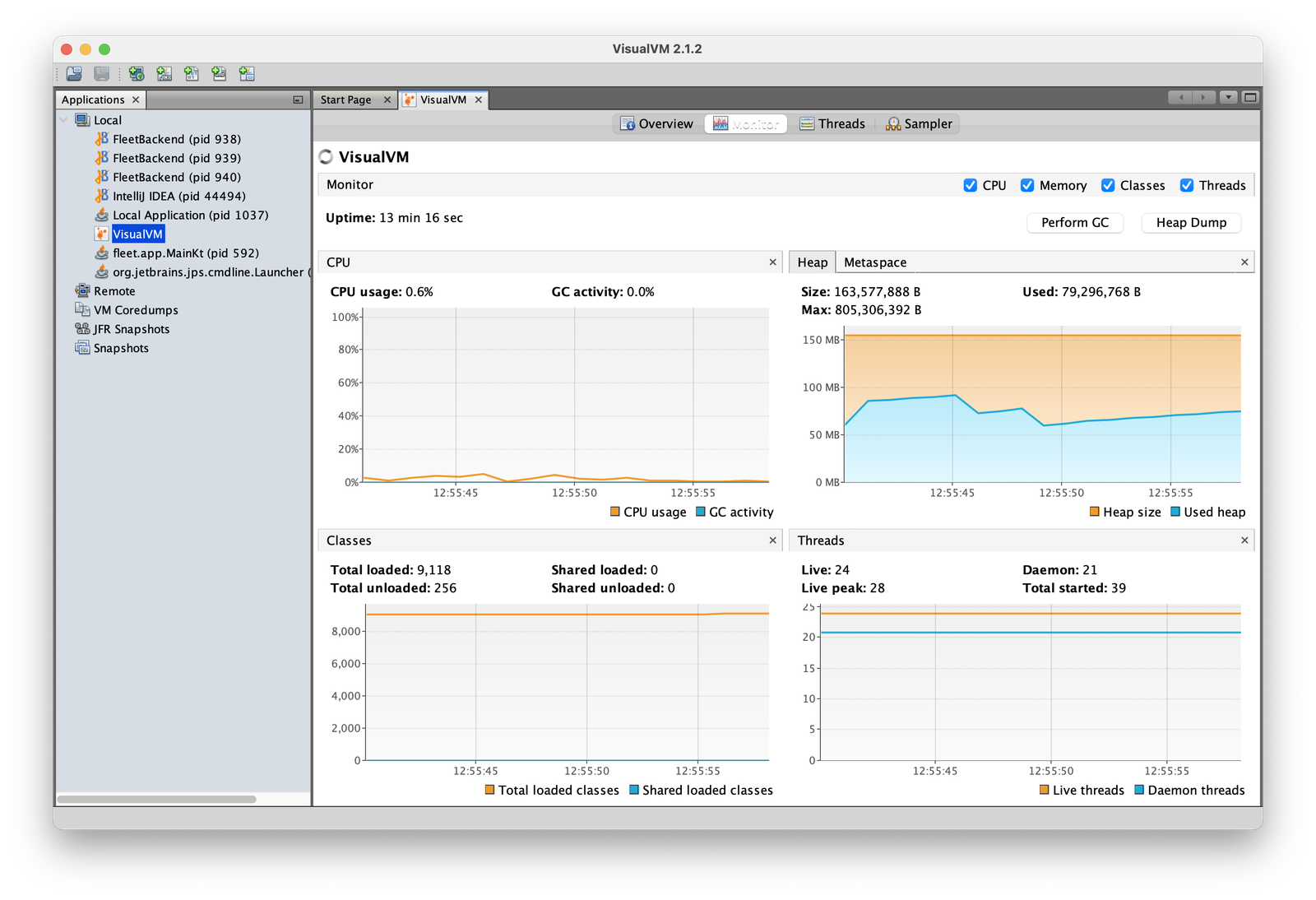Image resolution: width=1316 pixels, height=900 pixels.
Task: Open the opened documents list dropdown
Action: 1229,97
